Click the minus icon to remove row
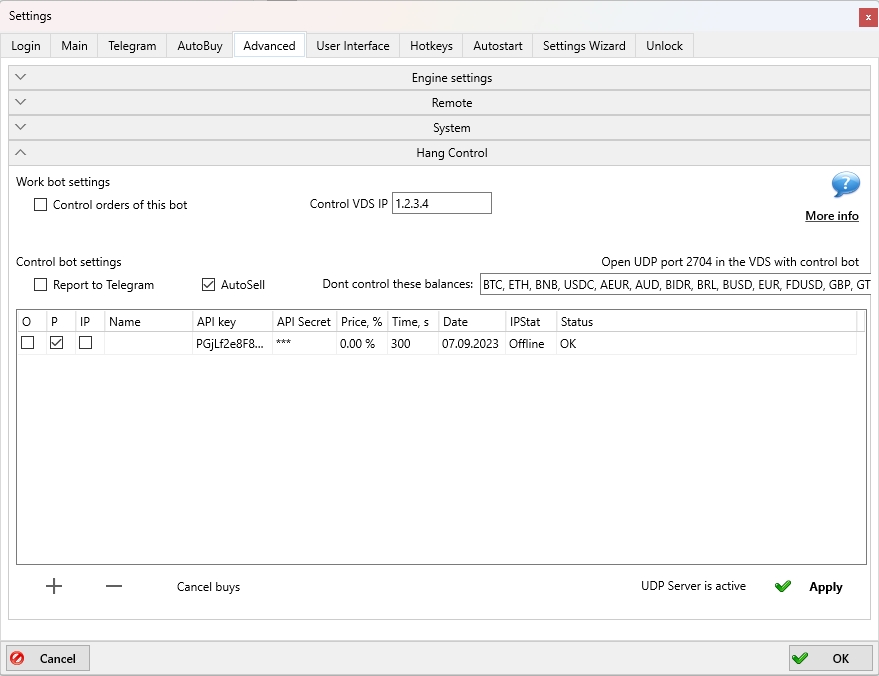The height and width of the screenshot is (676, 879). pos(114,587)
